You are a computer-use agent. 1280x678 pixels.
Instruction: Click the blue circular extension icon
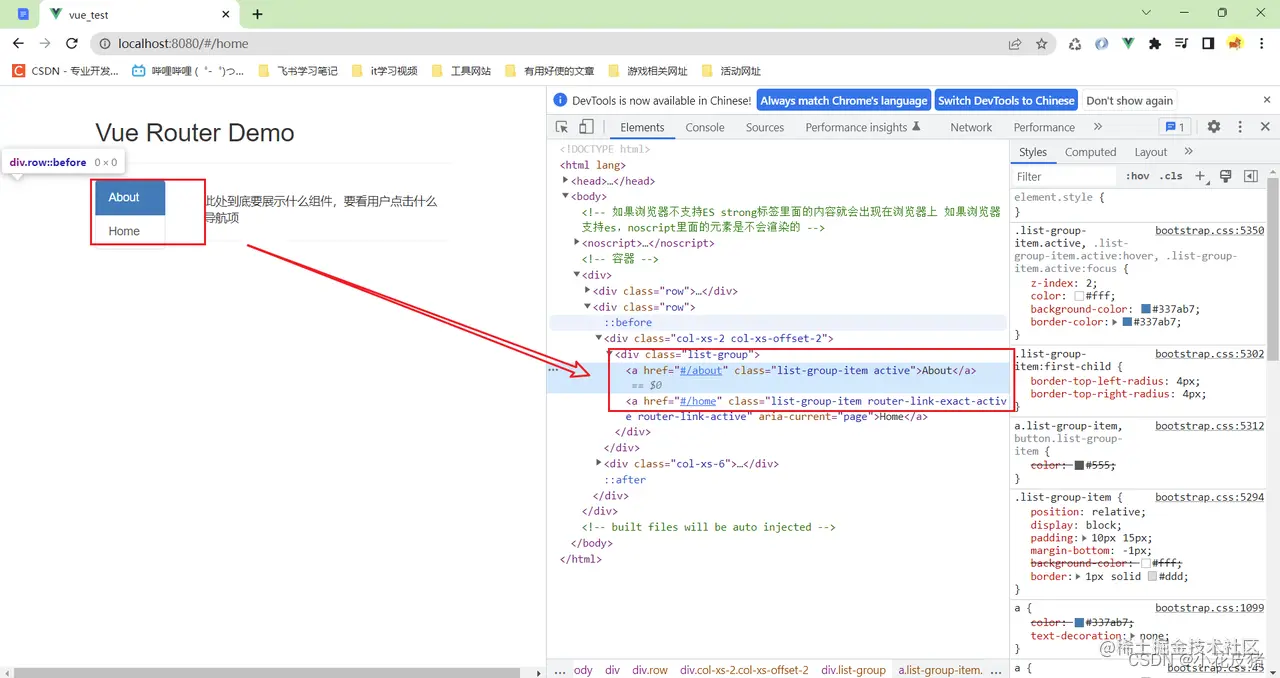(1102, 44)
